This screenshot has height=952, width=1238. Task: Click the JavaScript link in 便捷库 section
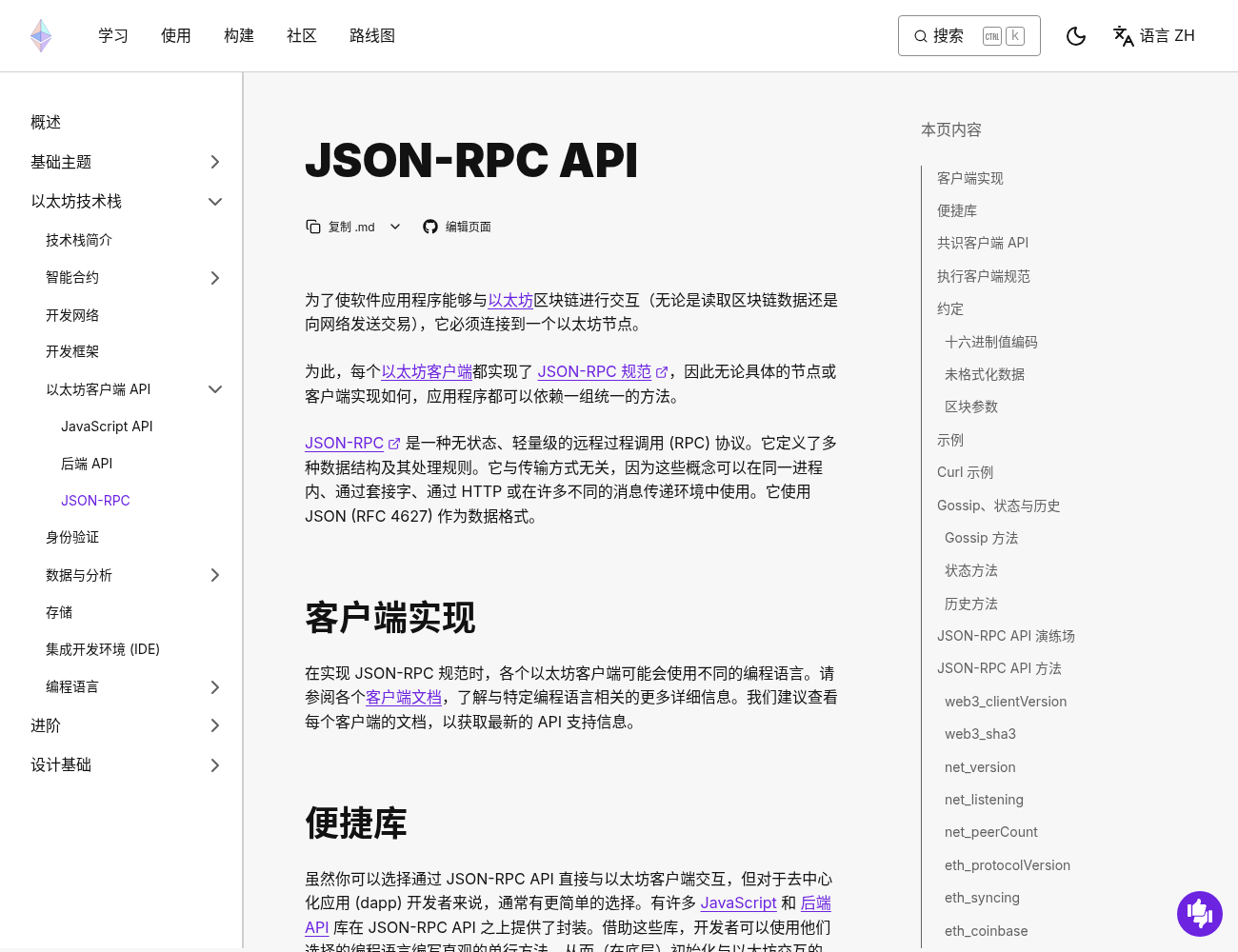739,903
